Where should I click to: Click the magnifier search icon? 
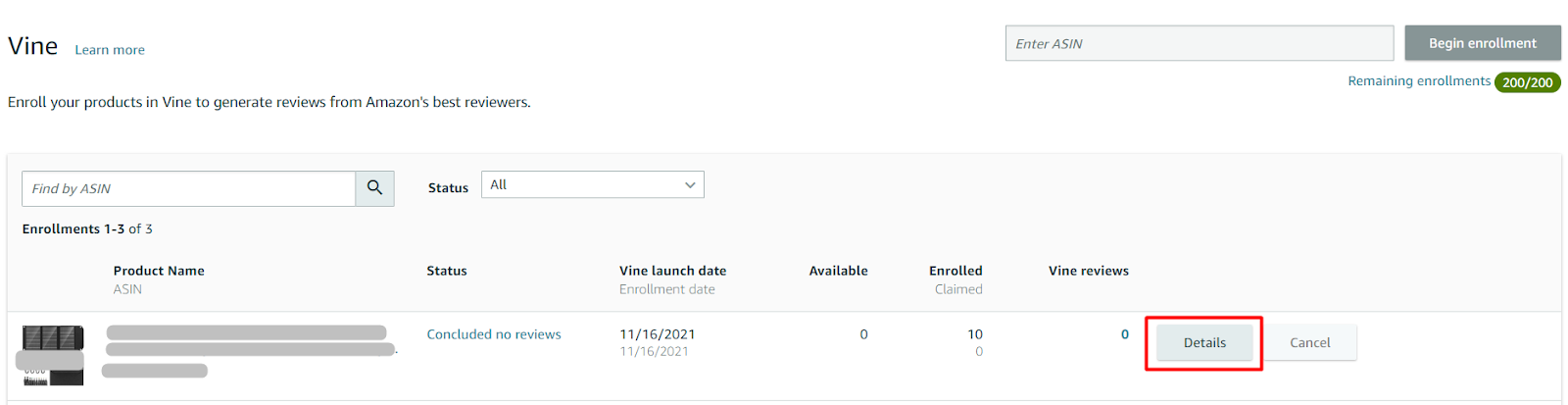click(x=374, y=188)
